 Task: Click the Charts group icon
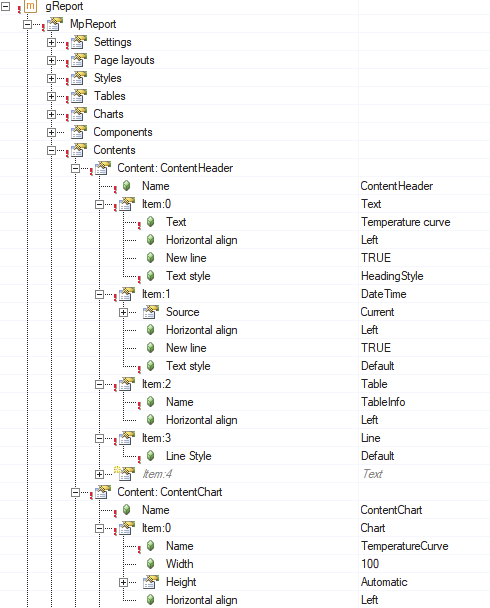click(x=79, y=114)
